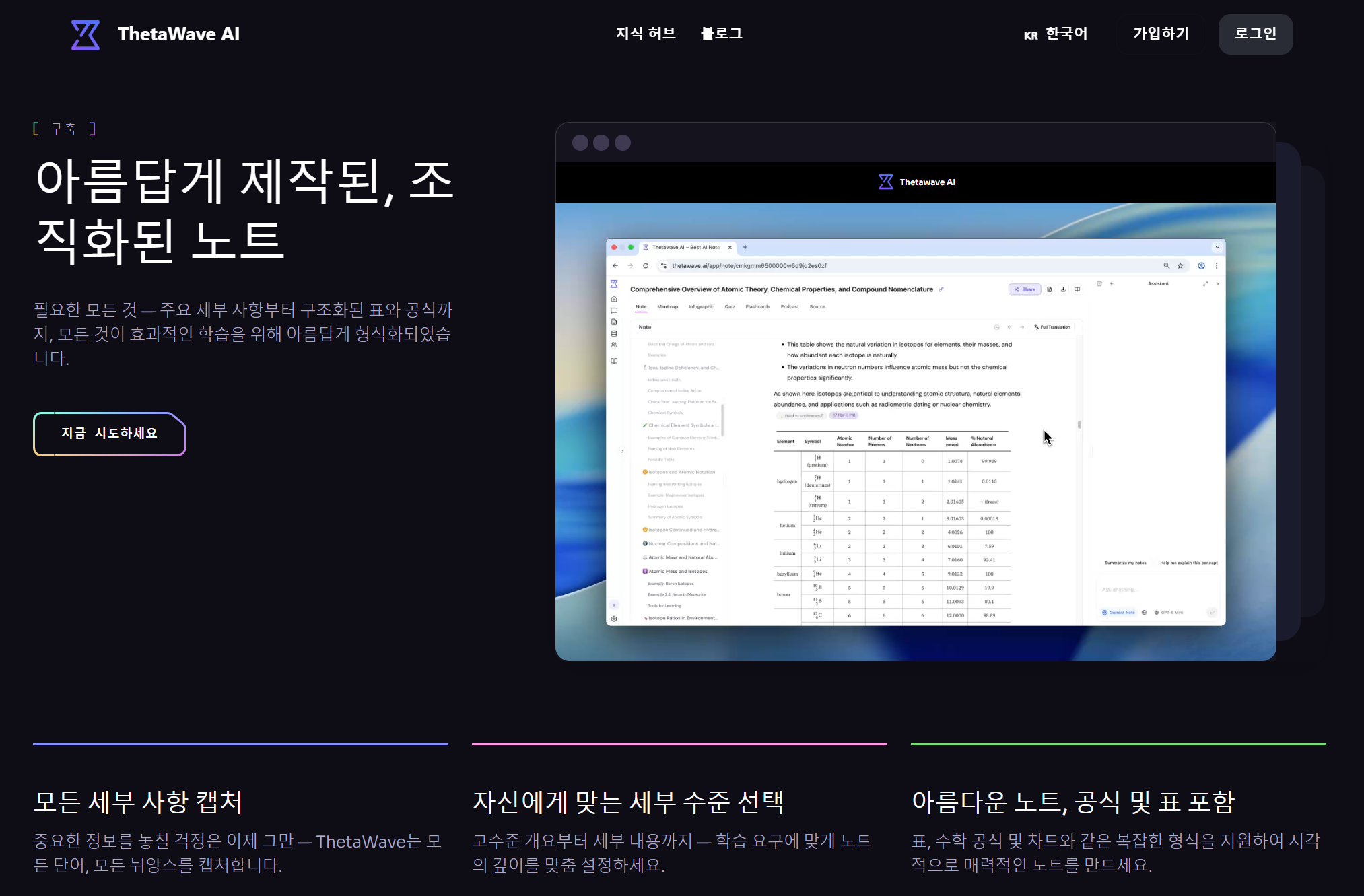Image resolution: width=1364 pixels, height=896 pixels.
Task: Open the Flashcards tab
Action: [x=758, y=307]
